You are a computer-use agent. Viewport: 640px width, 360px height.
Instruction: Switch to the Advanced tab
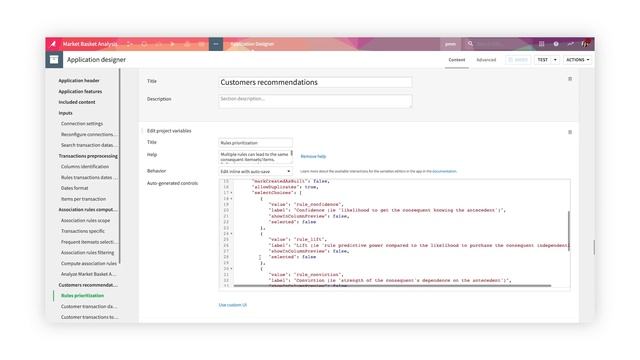[486, 60]
